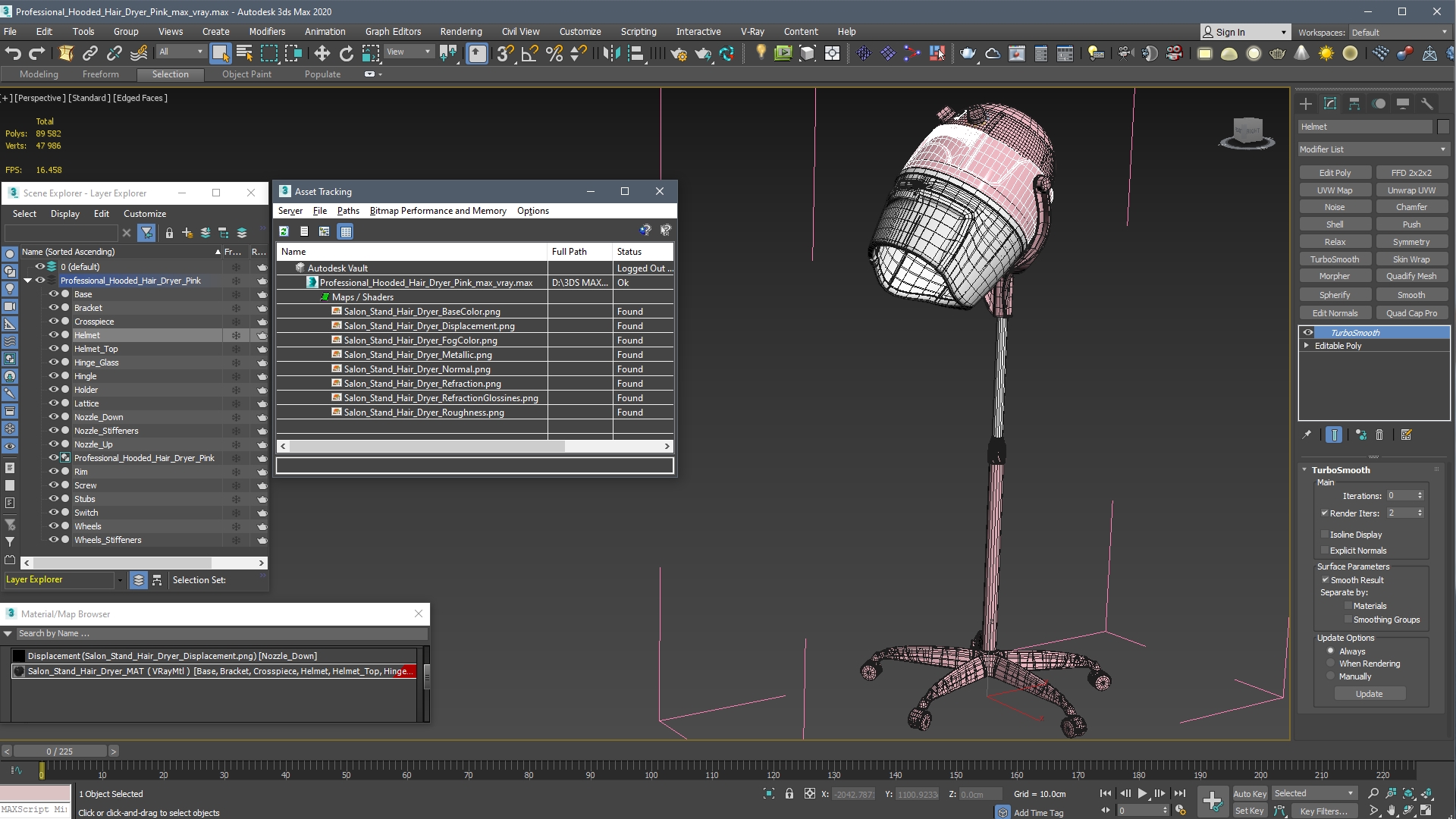Toggle Smooth Result checkbox
1456x819 pixels.
point(1326,579)
